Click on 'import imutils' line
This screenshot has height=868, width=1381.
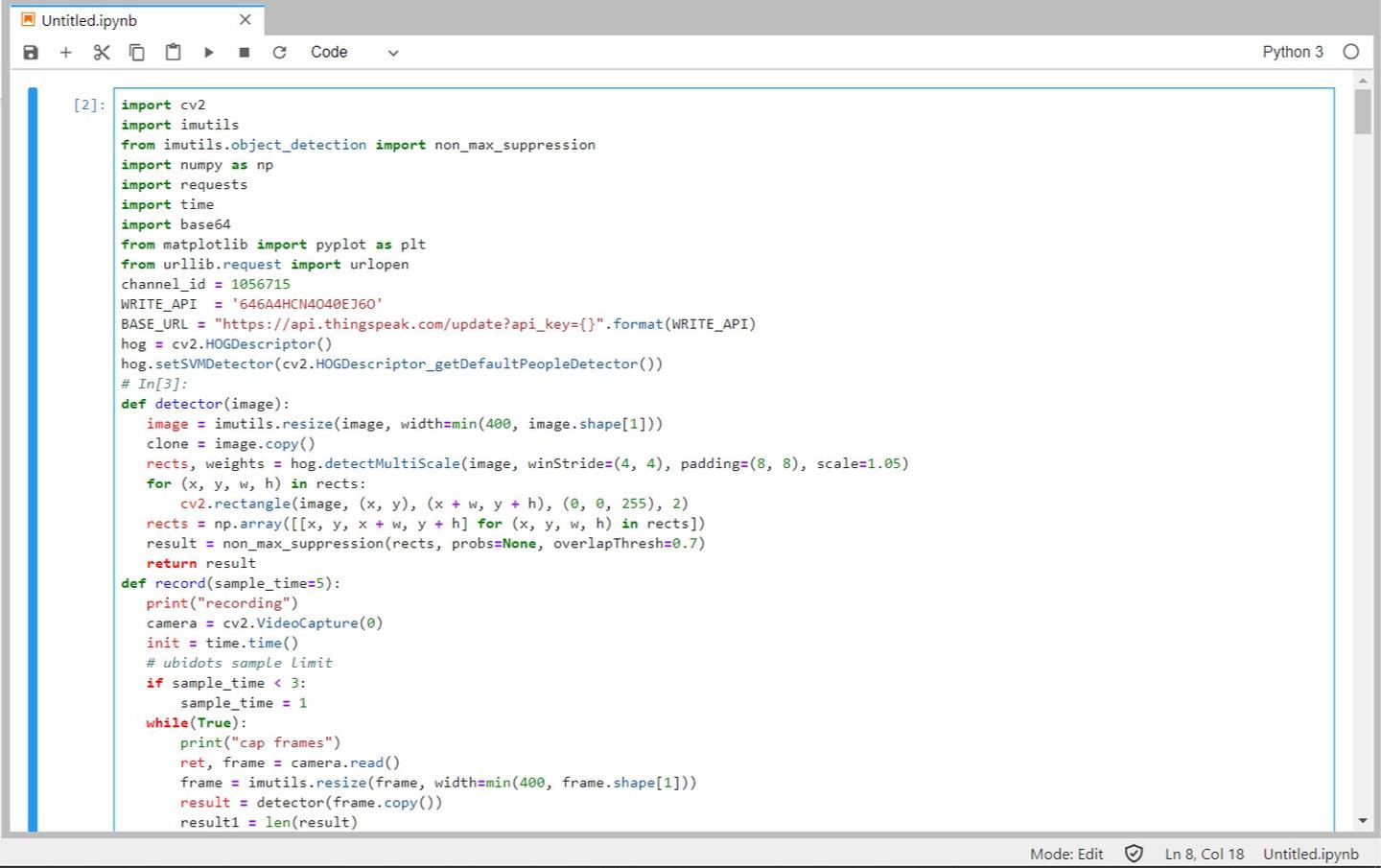179,125
